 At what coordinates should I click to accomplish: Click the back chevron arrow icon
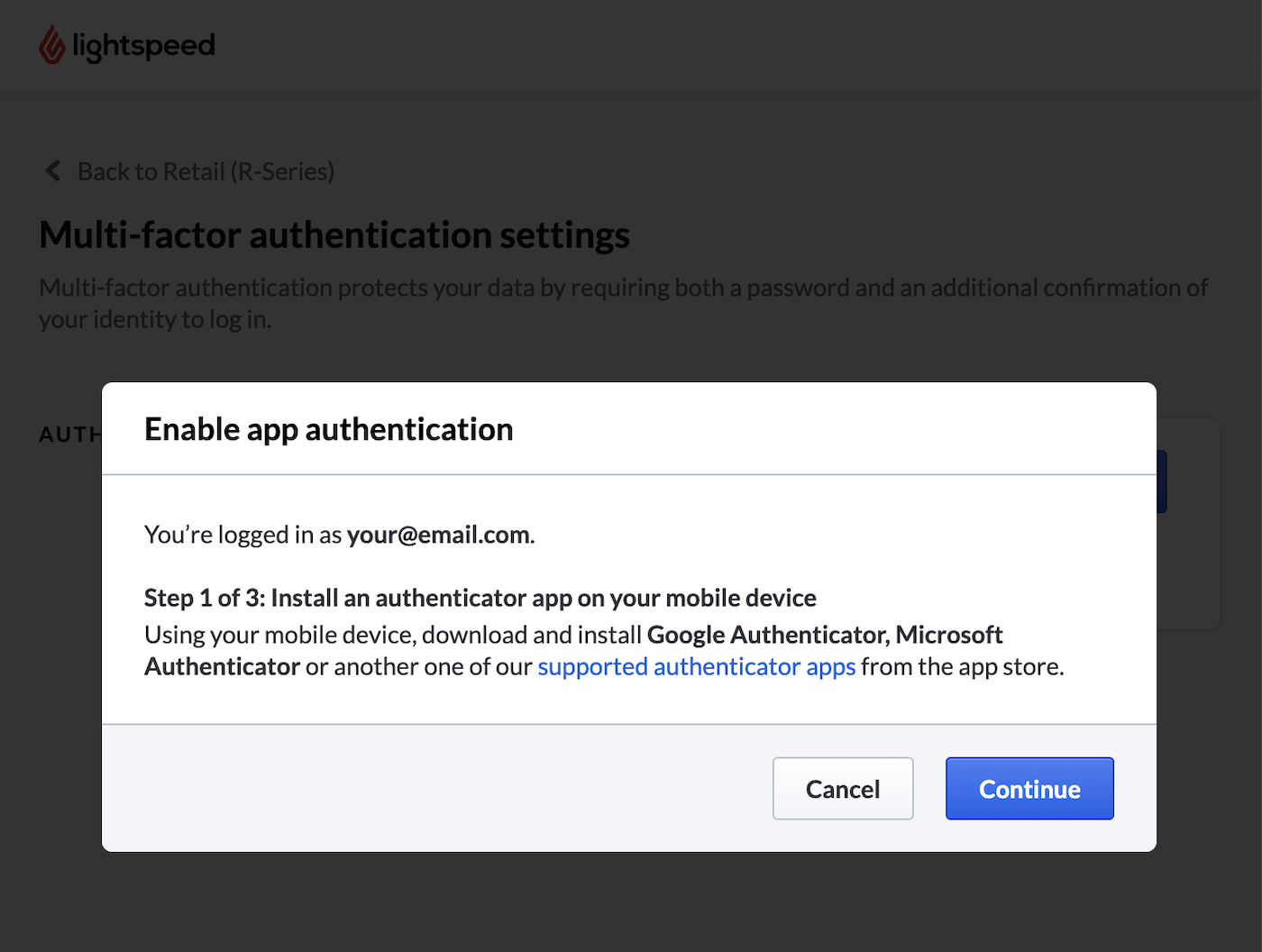[52, 170]
